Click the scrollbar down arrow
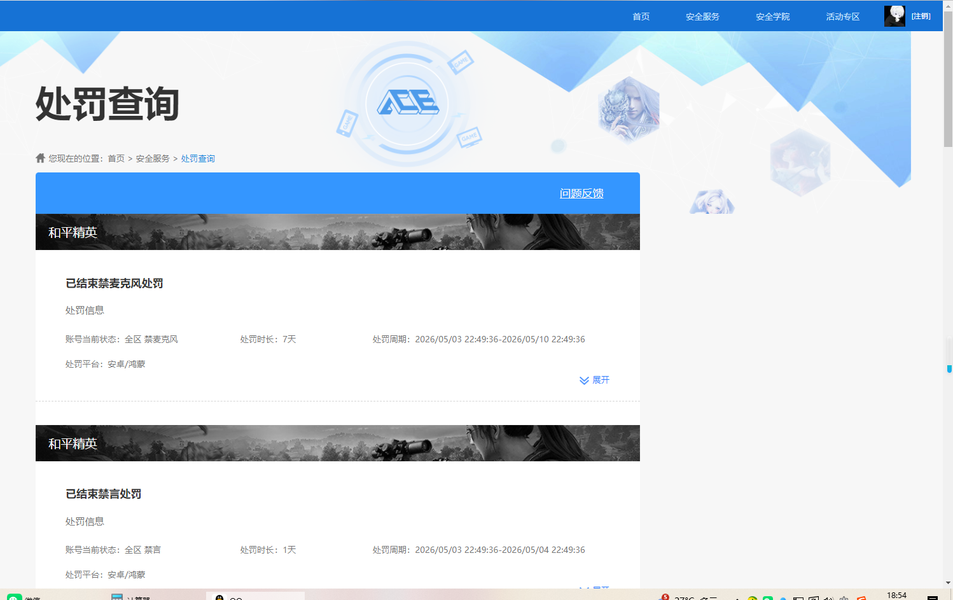This screenshot has height=600, width=953. (948, 582)
